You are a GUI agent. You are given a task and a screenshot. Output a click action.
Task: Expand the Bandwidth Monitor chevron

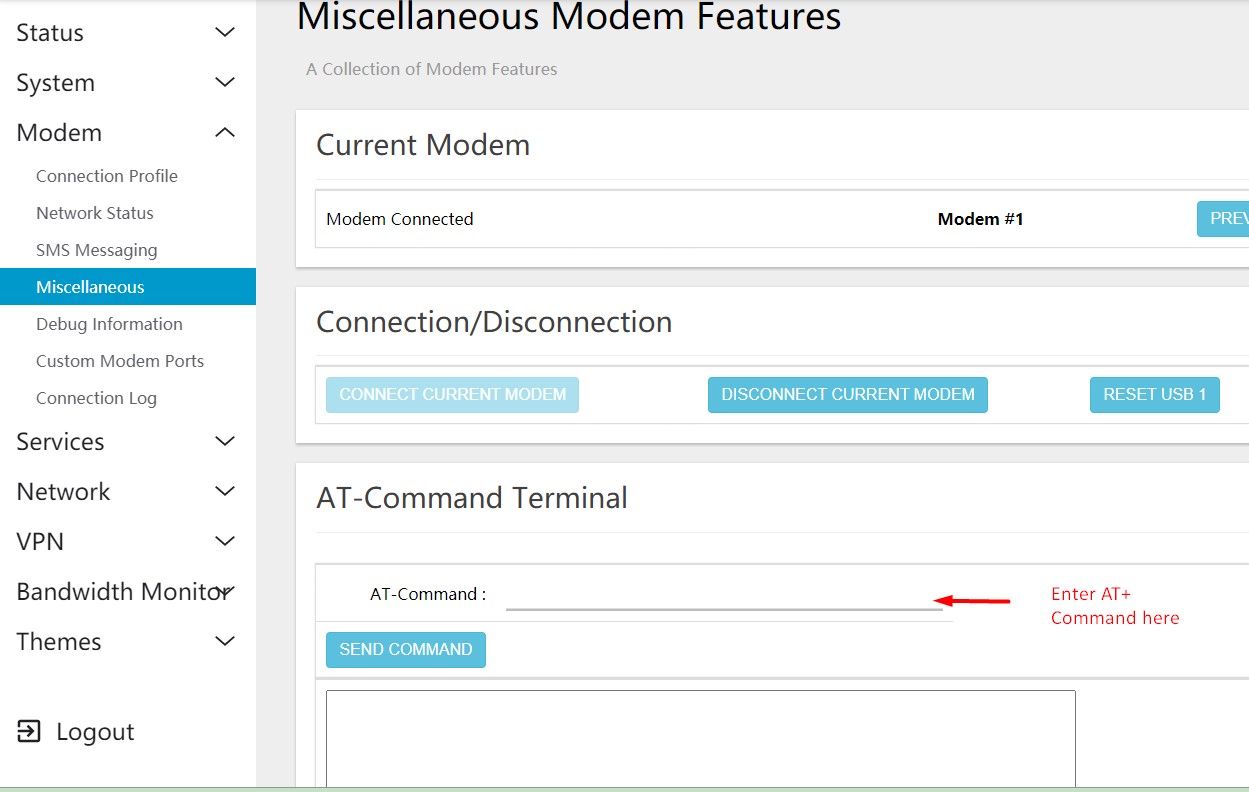click(x=225, y=591)
